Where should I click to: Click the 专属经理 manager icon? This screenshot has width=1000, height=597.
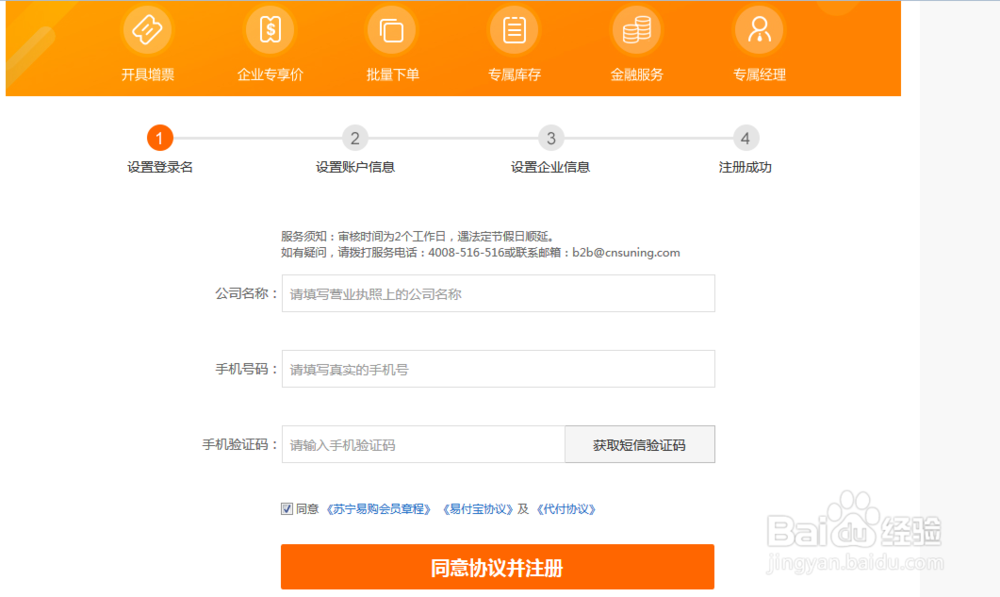pyautogui.click(x=759, y=29)
